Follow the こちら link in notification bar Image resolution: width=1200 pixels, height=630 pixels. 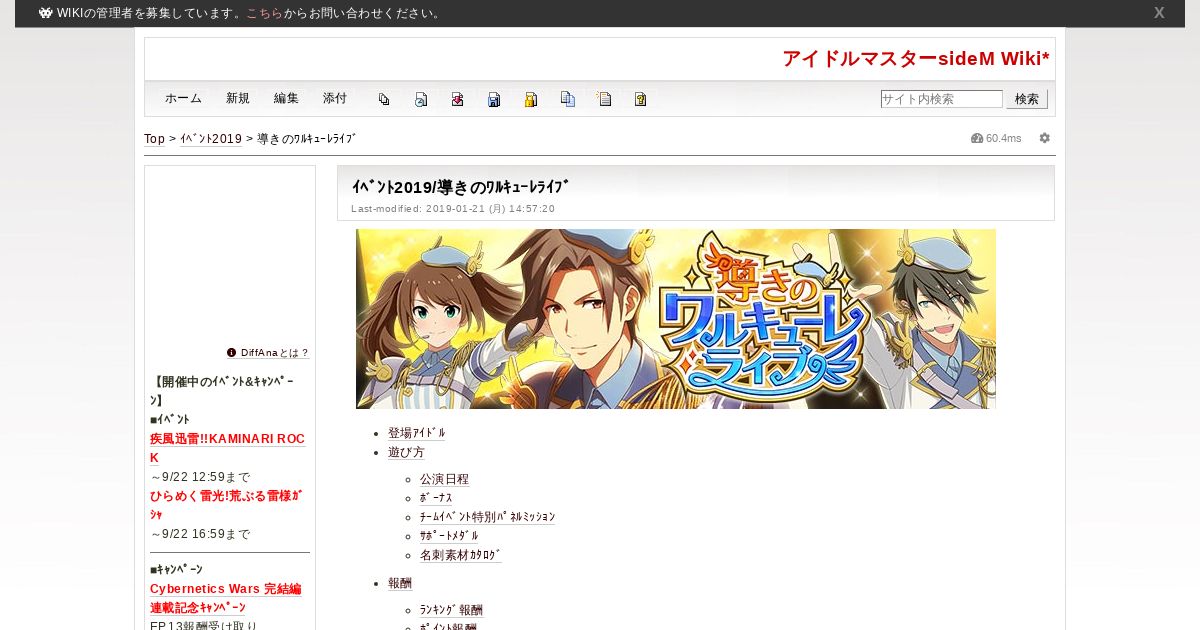pos(264,13)
